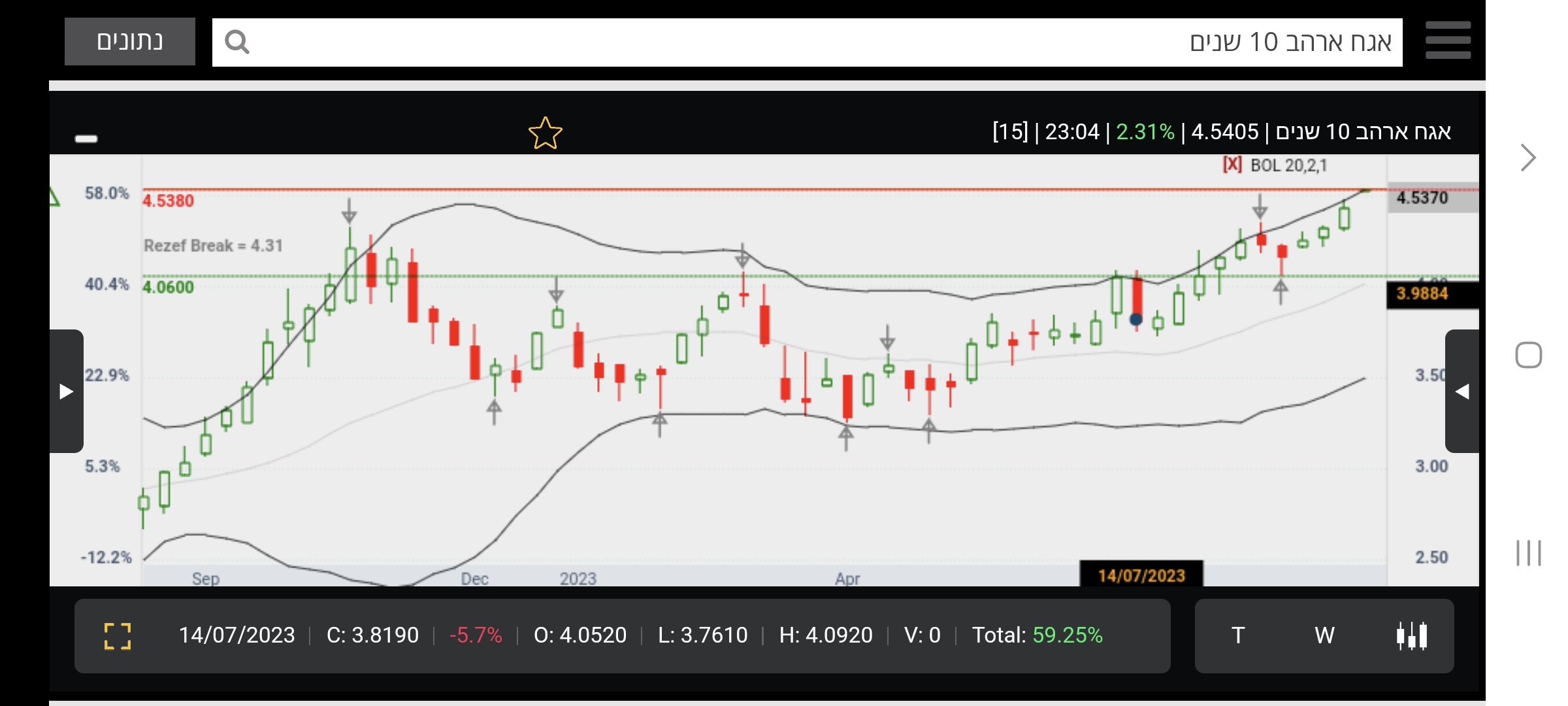Open the נתונים data tab
Viewport: 1568px width, 706px height.
(x=129, y=42)
